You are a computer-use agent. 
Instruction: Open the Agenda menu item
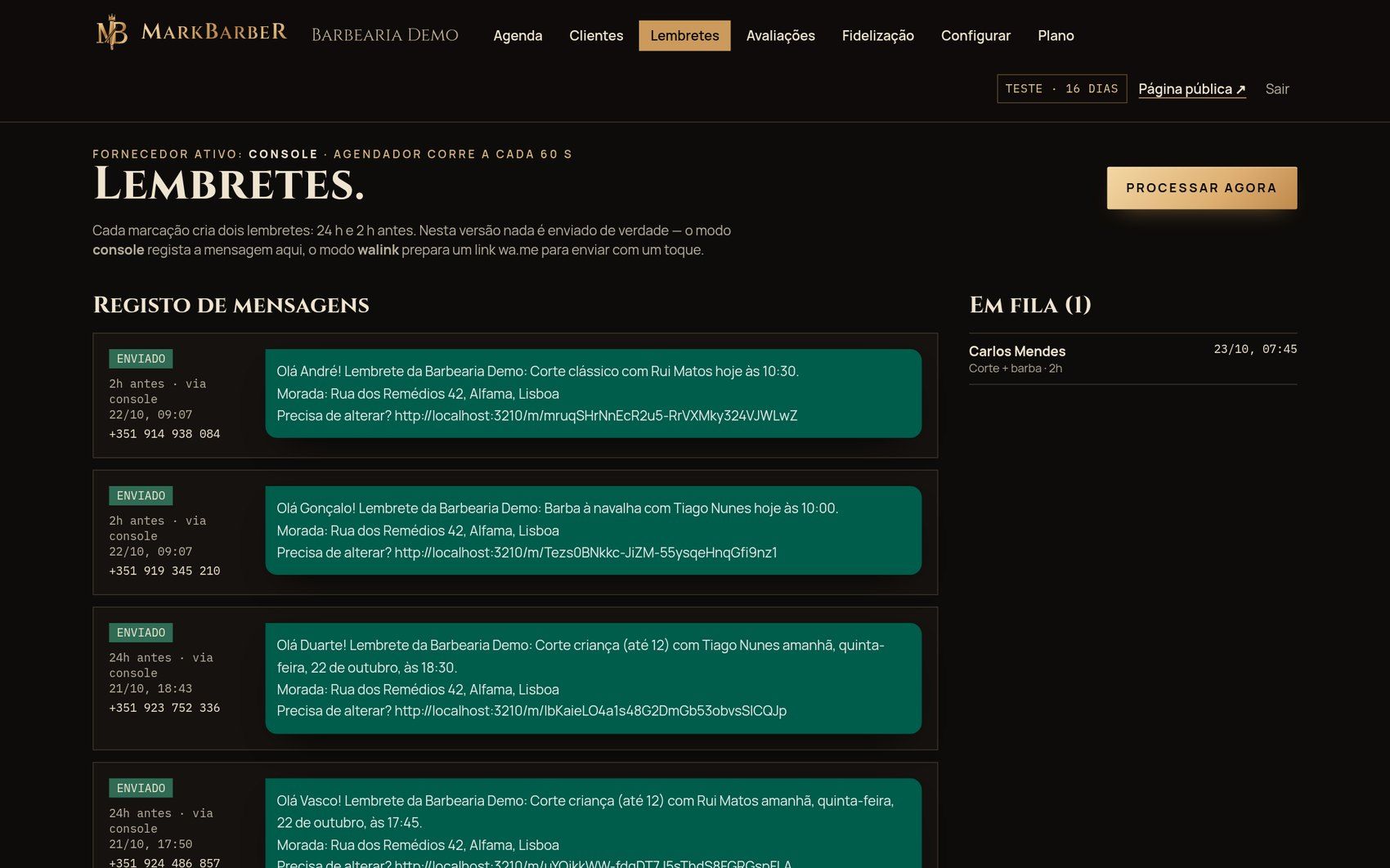coord(518,35)
